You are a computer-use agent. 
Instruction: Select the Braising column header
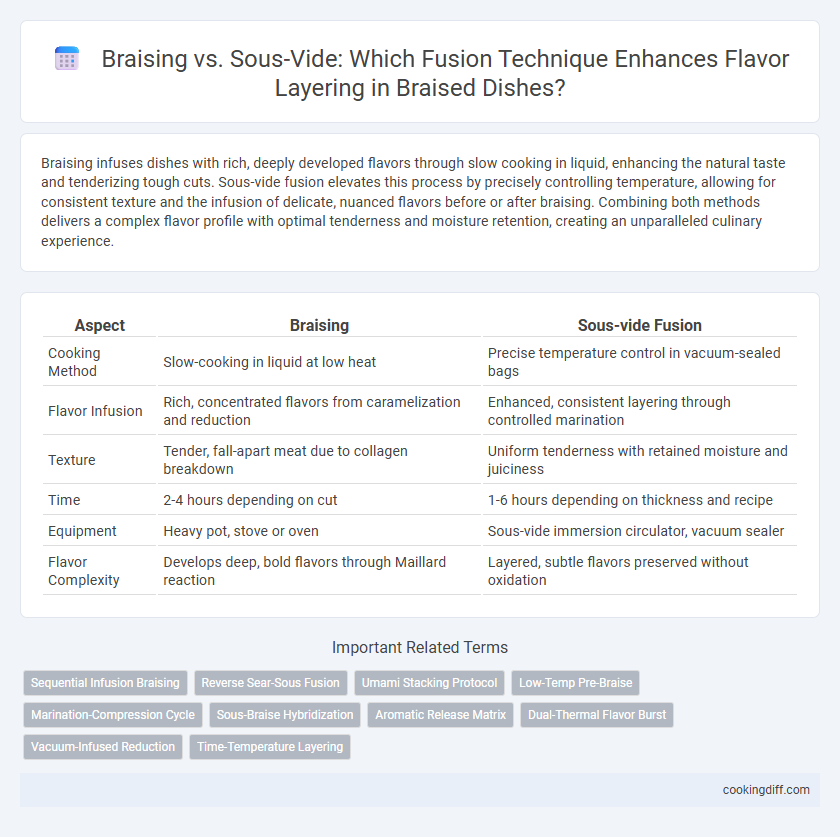pyautogui.click(x=319, y=325)
